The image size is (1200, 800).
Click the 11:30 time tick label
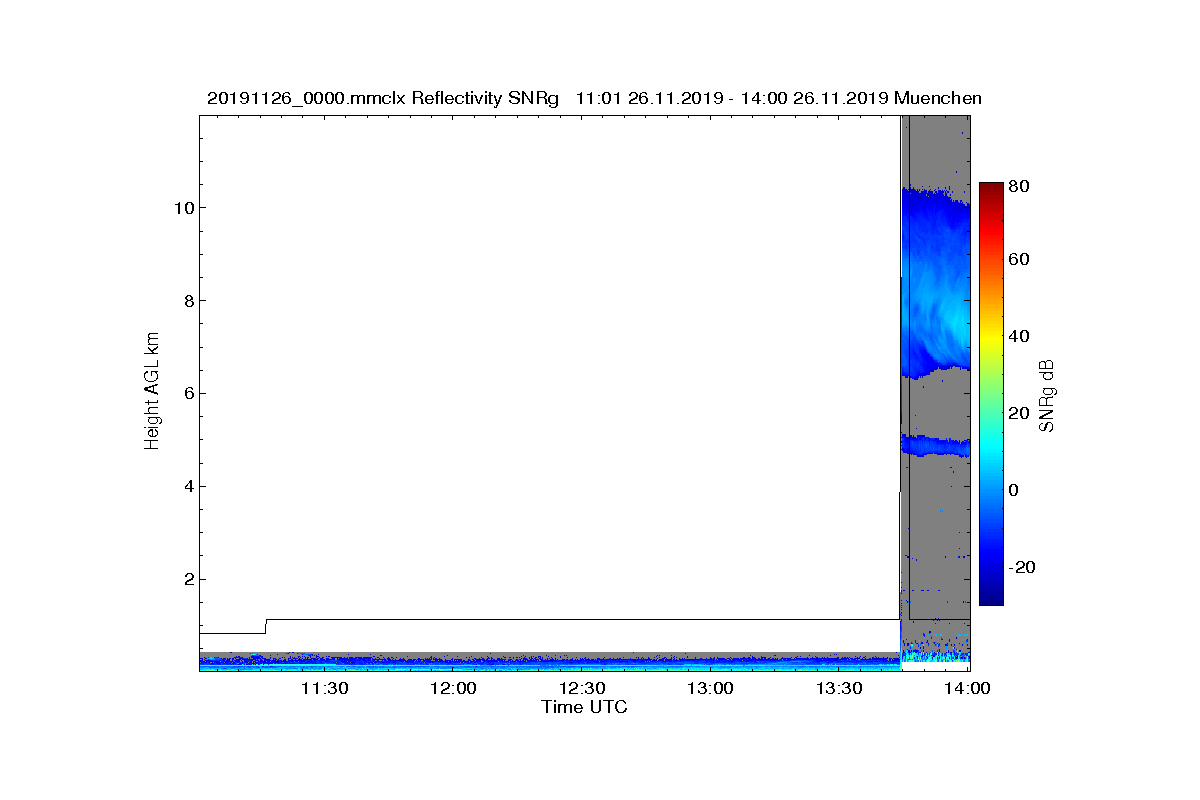tap(324, 689)
